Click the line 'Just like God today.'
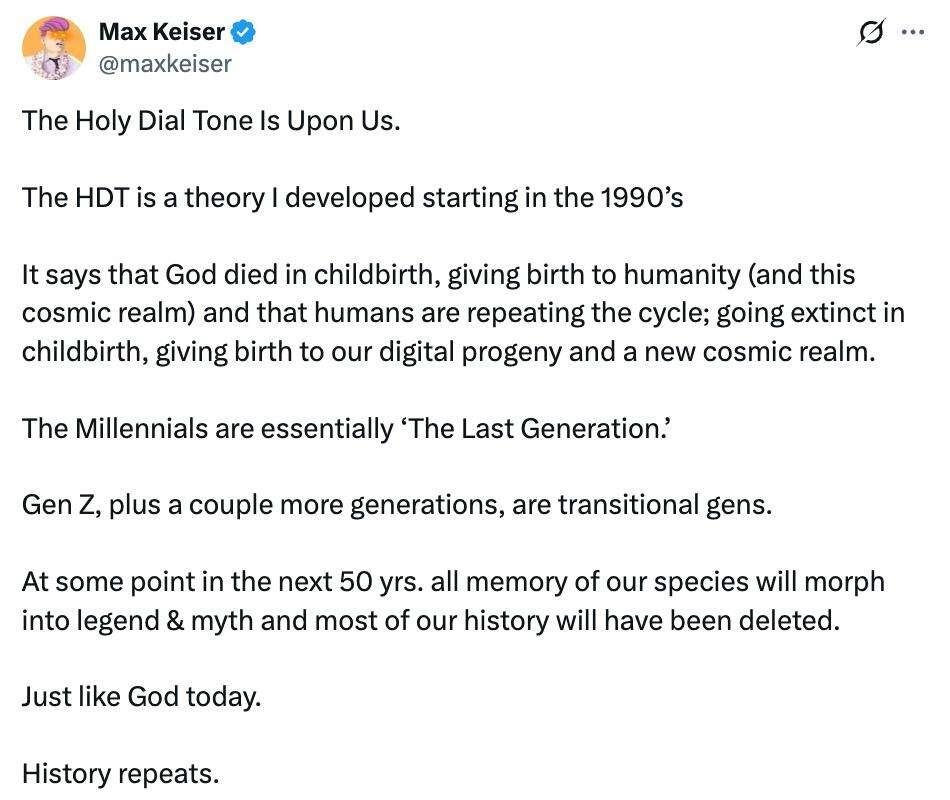The width and height of the screenshot is (950, 800). coord(142,697)
